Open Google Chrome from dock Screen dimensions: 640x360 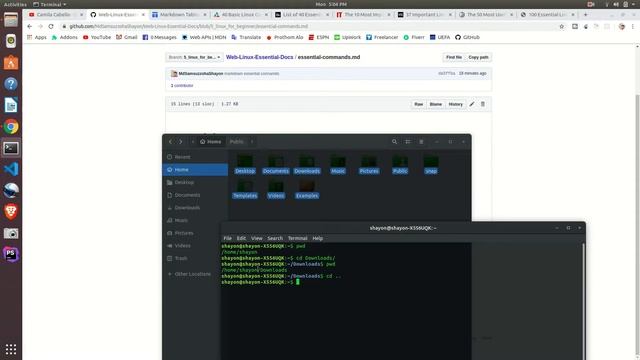point(11,127)
